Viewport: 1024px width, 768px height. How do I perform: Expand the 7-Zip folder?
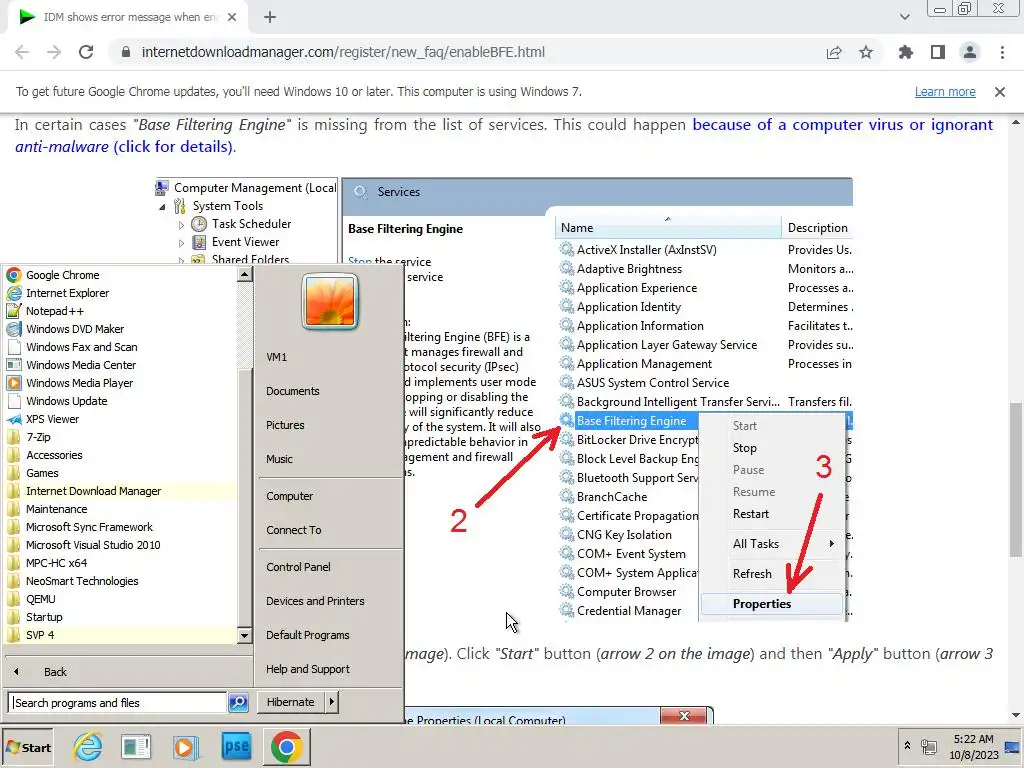[x=39, y=437]
